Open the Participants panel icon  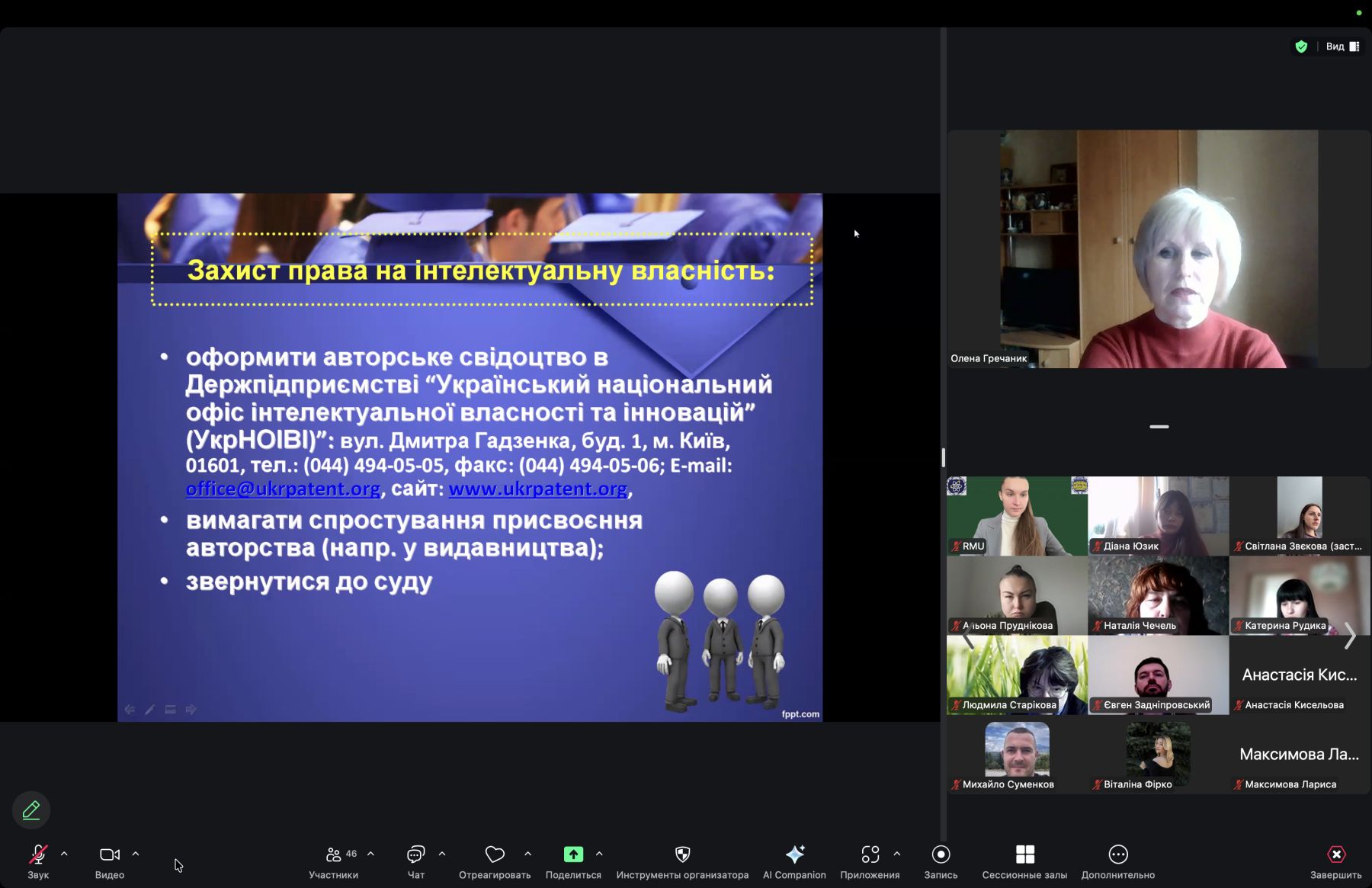pyautogui.click(x=333, y=854)
